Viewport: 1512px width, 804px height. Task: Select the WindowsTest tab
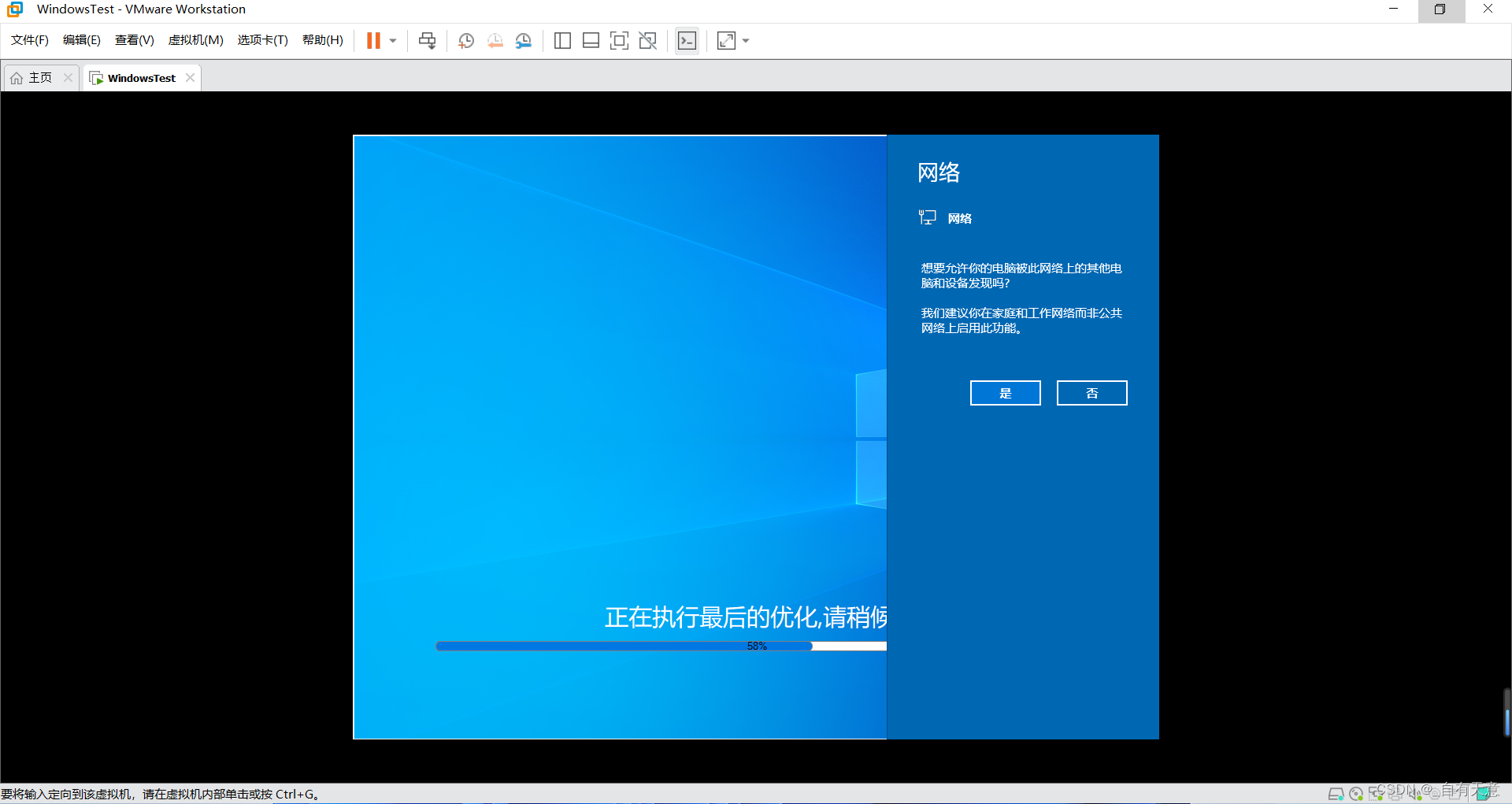click(142, 78)
